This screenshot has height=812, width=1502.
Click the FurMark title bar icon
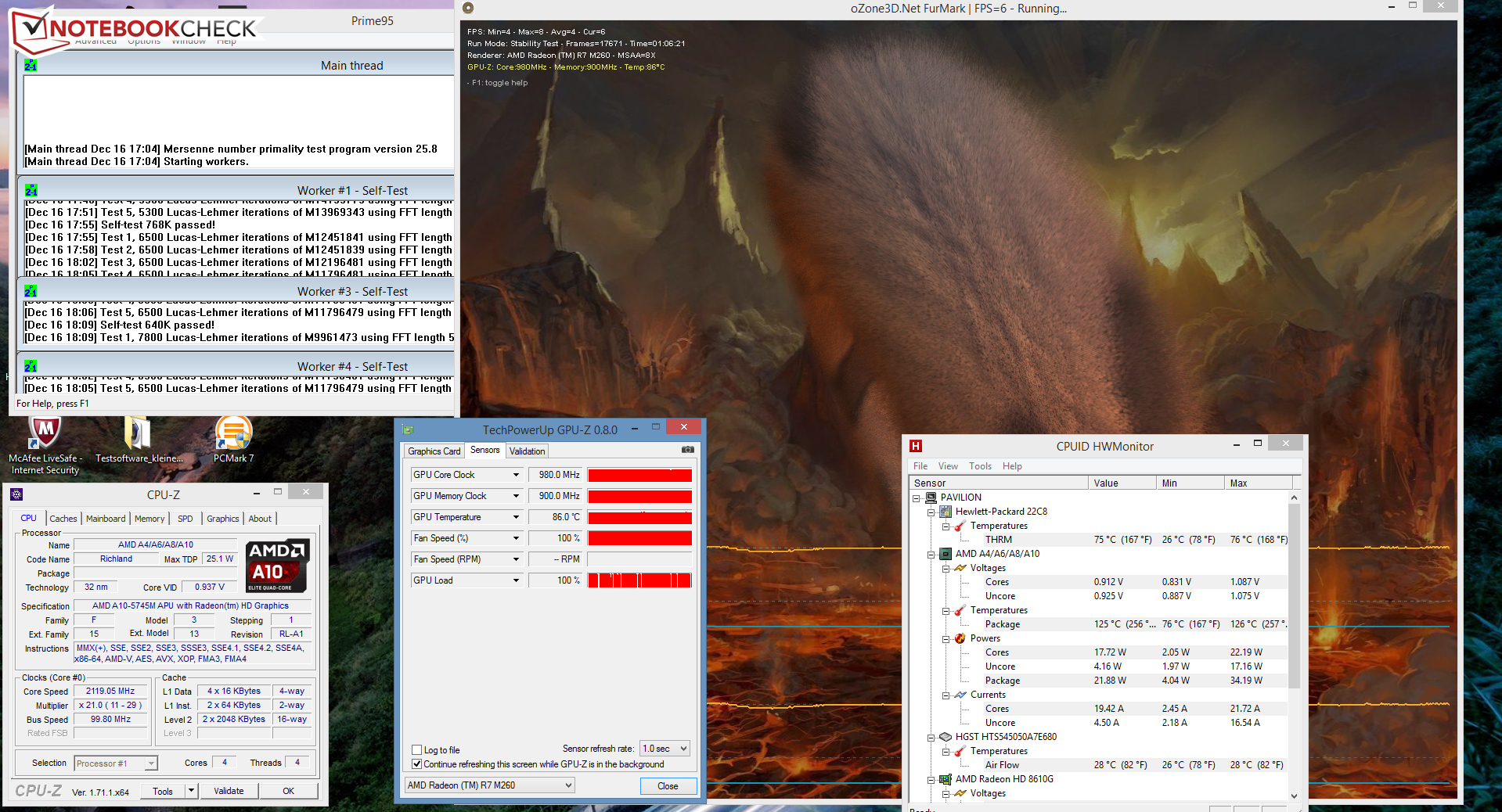tap(468, 8)
